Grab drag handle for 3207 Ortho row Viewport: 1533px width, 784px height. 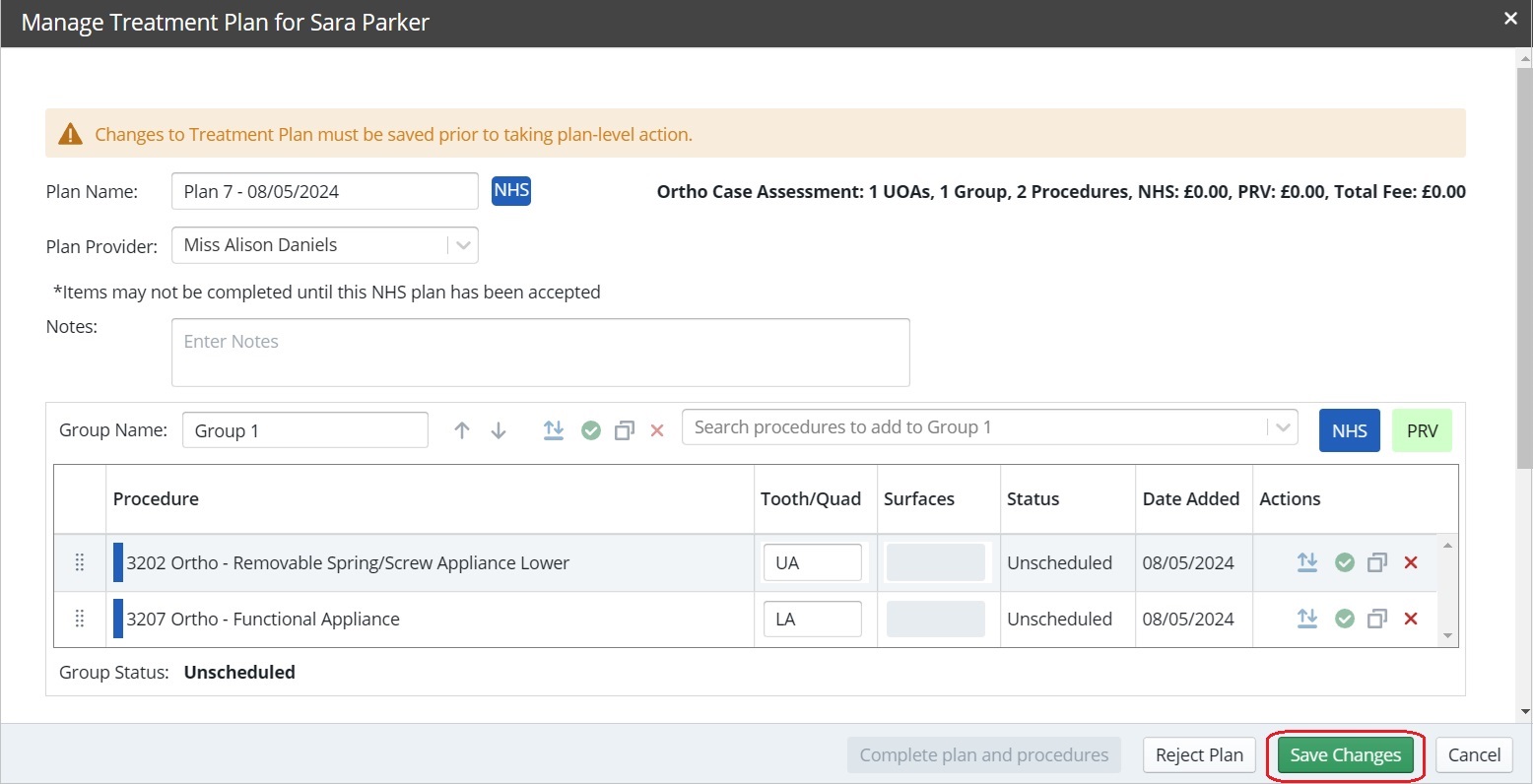pos(80,619)
